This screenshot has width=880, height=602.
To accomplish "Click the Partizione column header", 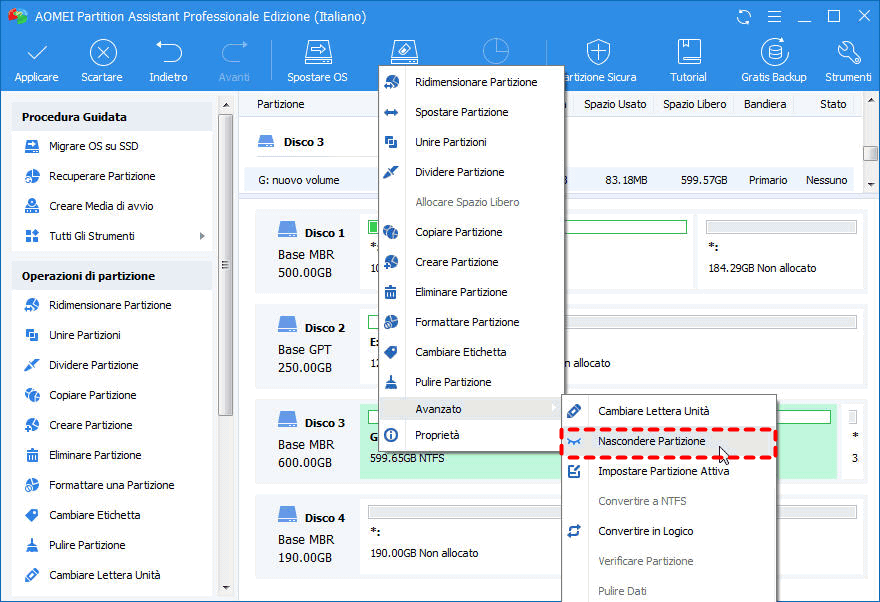I will 281,104.
